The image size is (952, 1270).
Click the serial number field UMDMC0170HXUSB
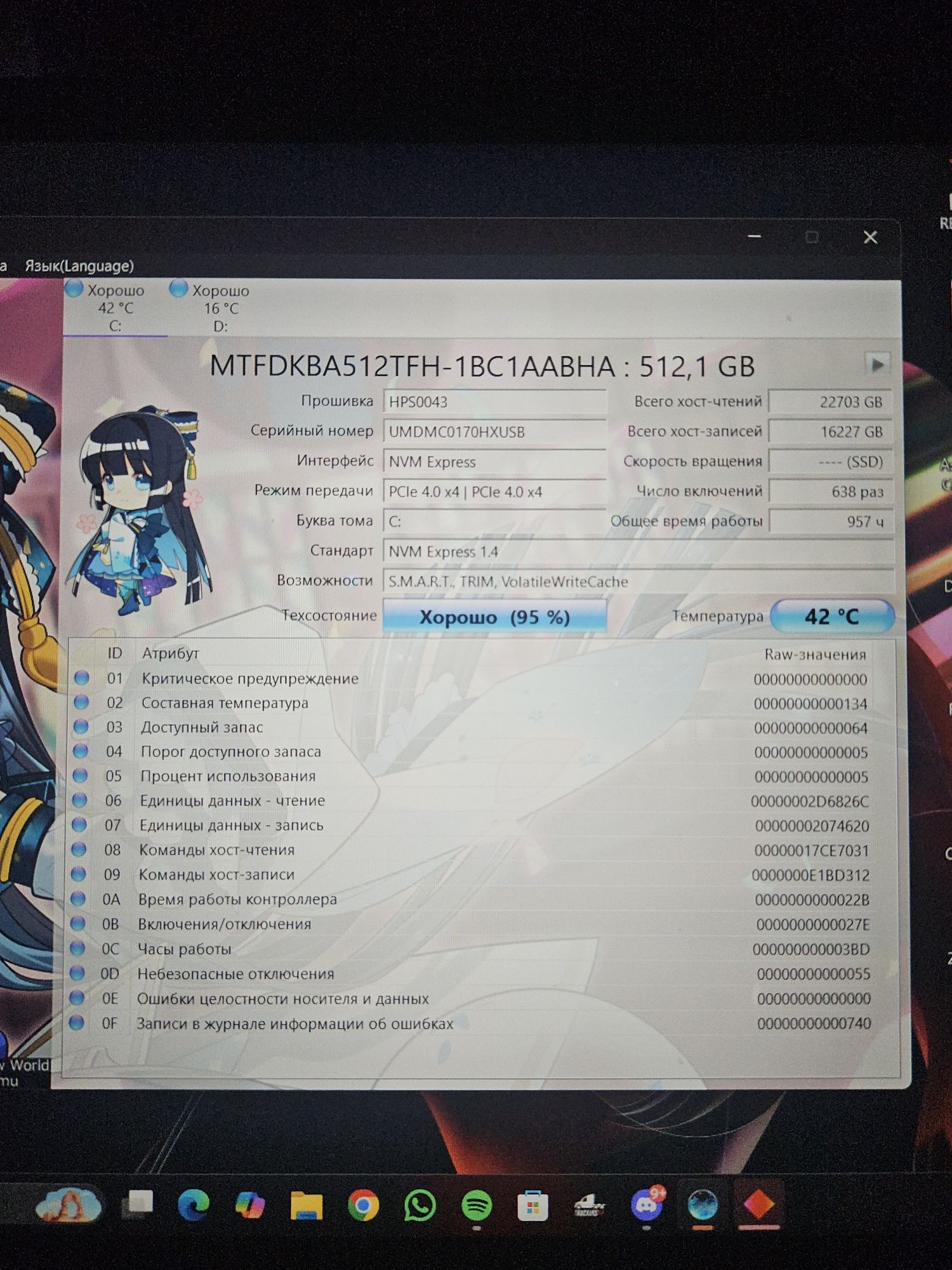[x=494, y=432]
